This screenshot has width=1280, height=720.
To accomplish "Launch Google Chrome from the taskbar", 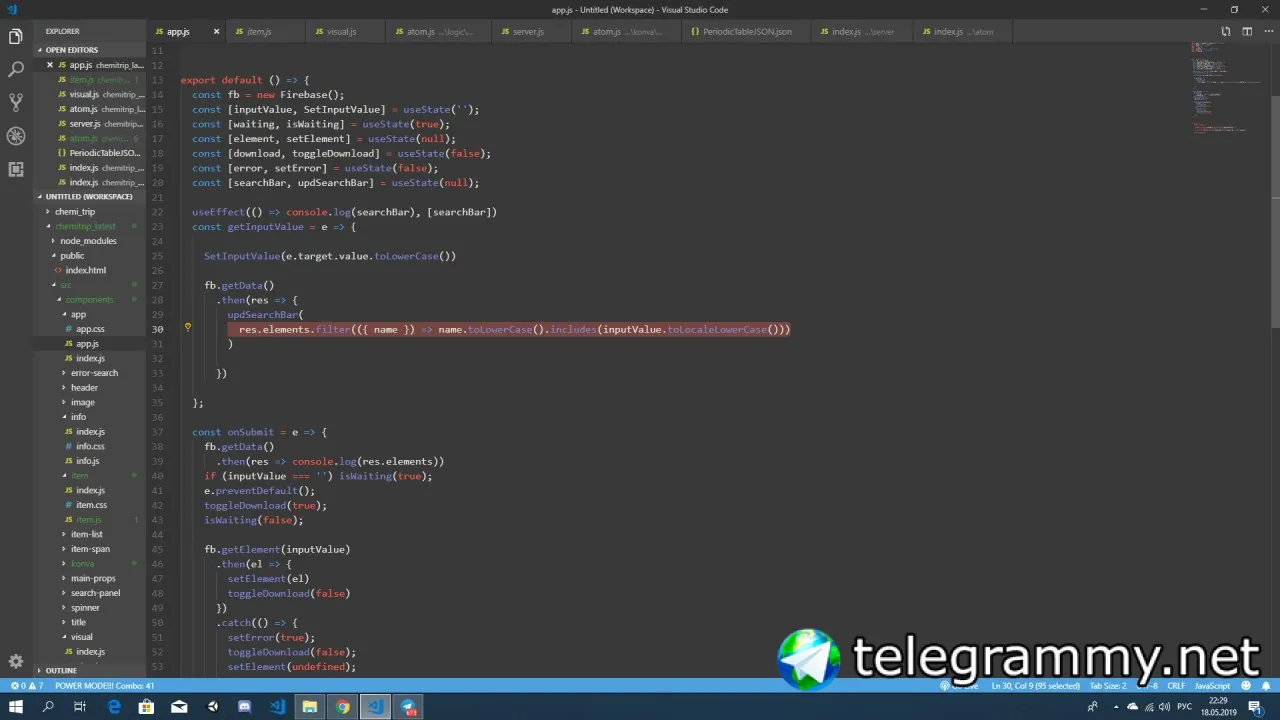I will coord(343,707).
